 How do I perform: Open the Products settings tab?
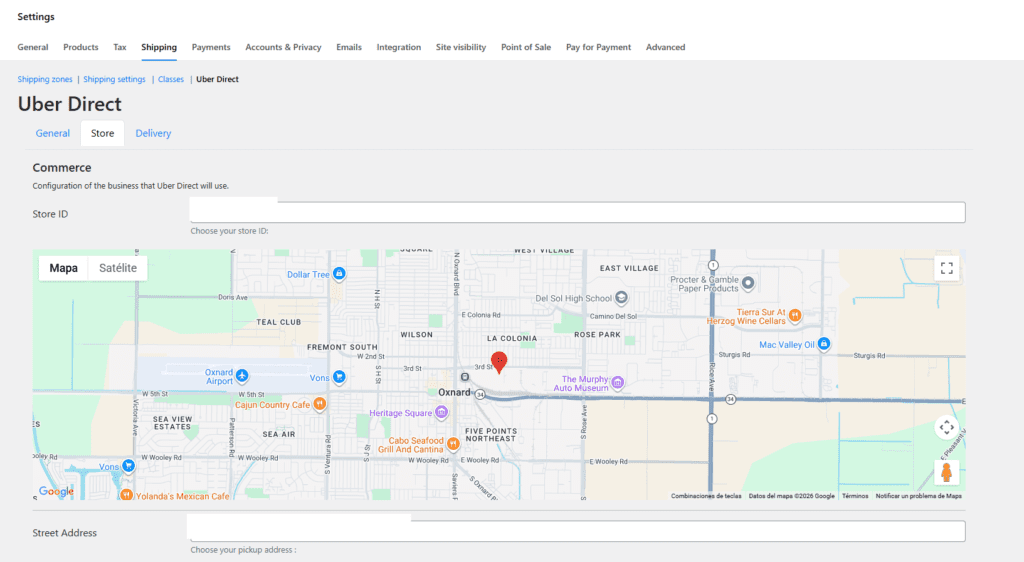80,47
